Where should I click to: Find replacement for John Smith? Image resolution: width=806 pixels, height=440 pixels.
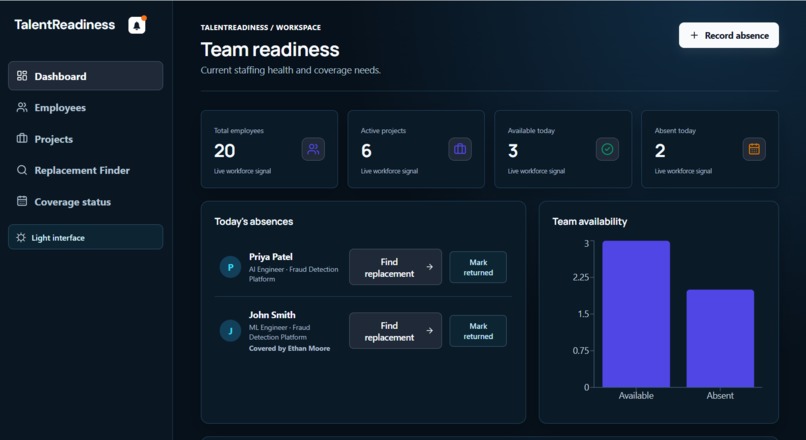point(395,331)
